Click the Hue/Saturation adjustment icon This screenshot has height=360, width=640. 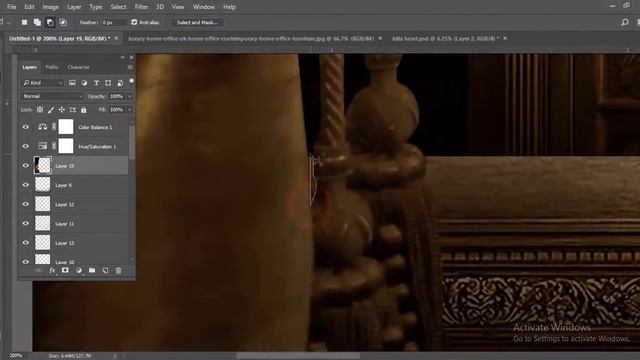[42, 146]
